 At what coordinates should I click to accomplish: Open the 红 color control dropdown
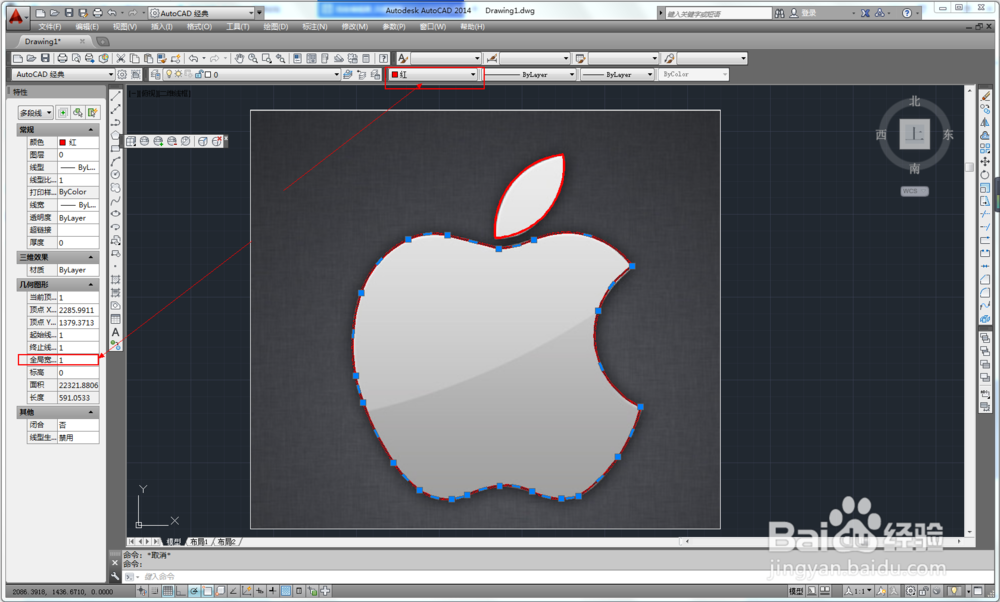433,75
